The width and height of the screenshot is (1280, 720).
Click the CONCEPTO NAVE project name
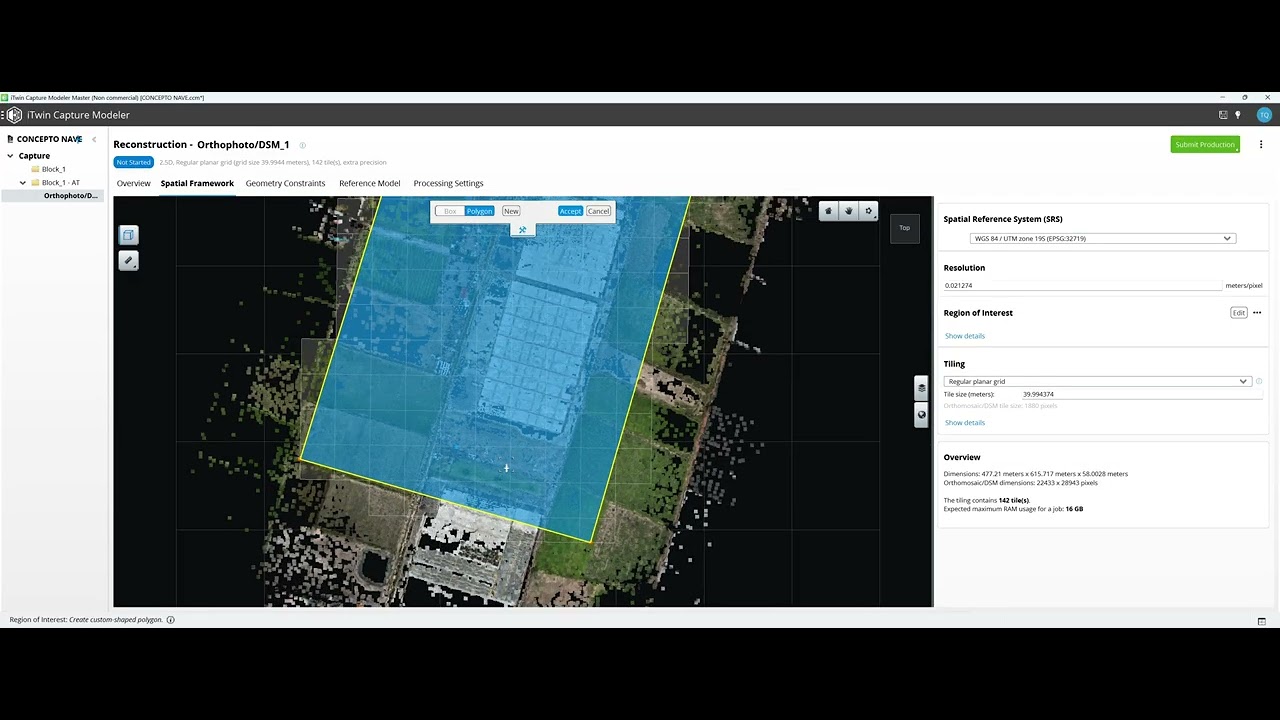click(x=49, y=139)
